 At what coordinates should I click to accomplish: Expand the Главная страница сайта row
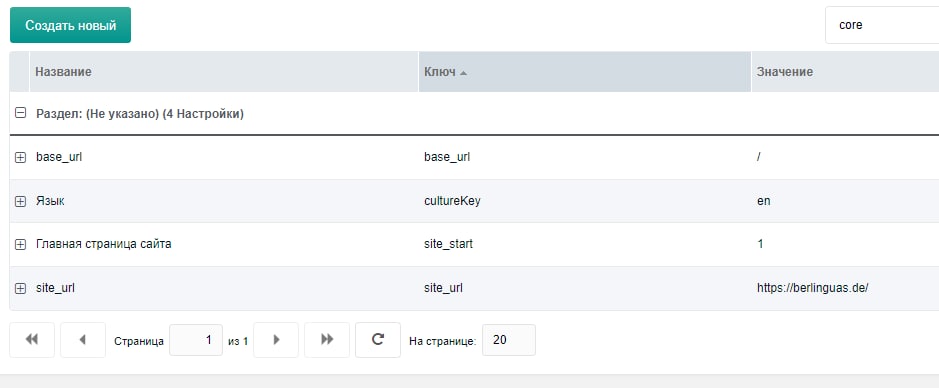pos(20,244)
